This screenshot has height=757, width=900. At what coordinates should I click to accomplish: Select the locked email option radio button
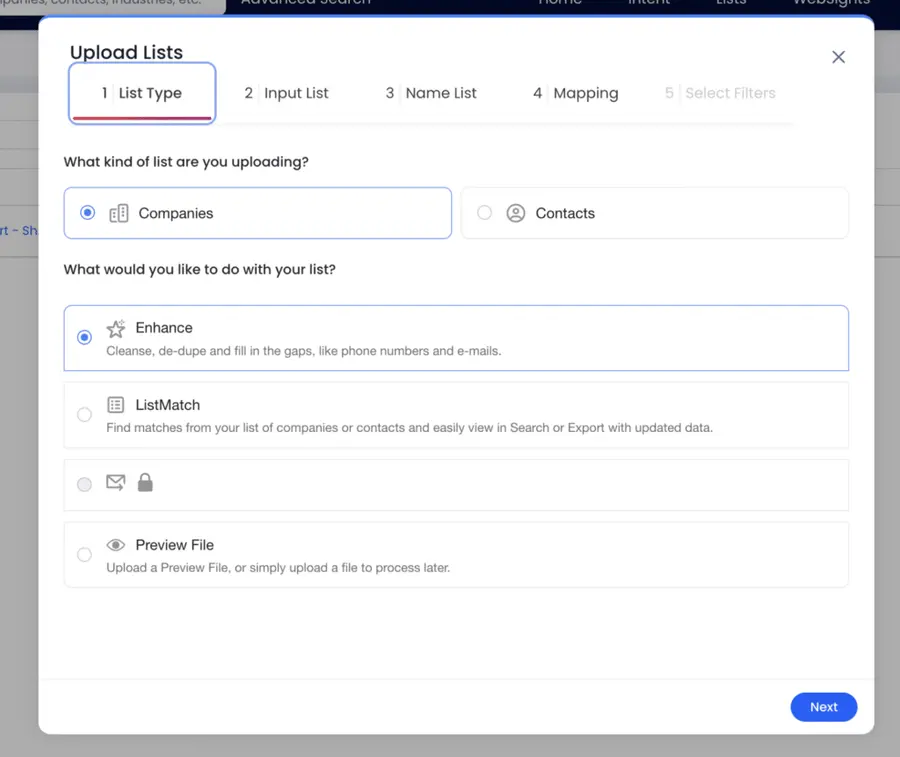point(84,484)
